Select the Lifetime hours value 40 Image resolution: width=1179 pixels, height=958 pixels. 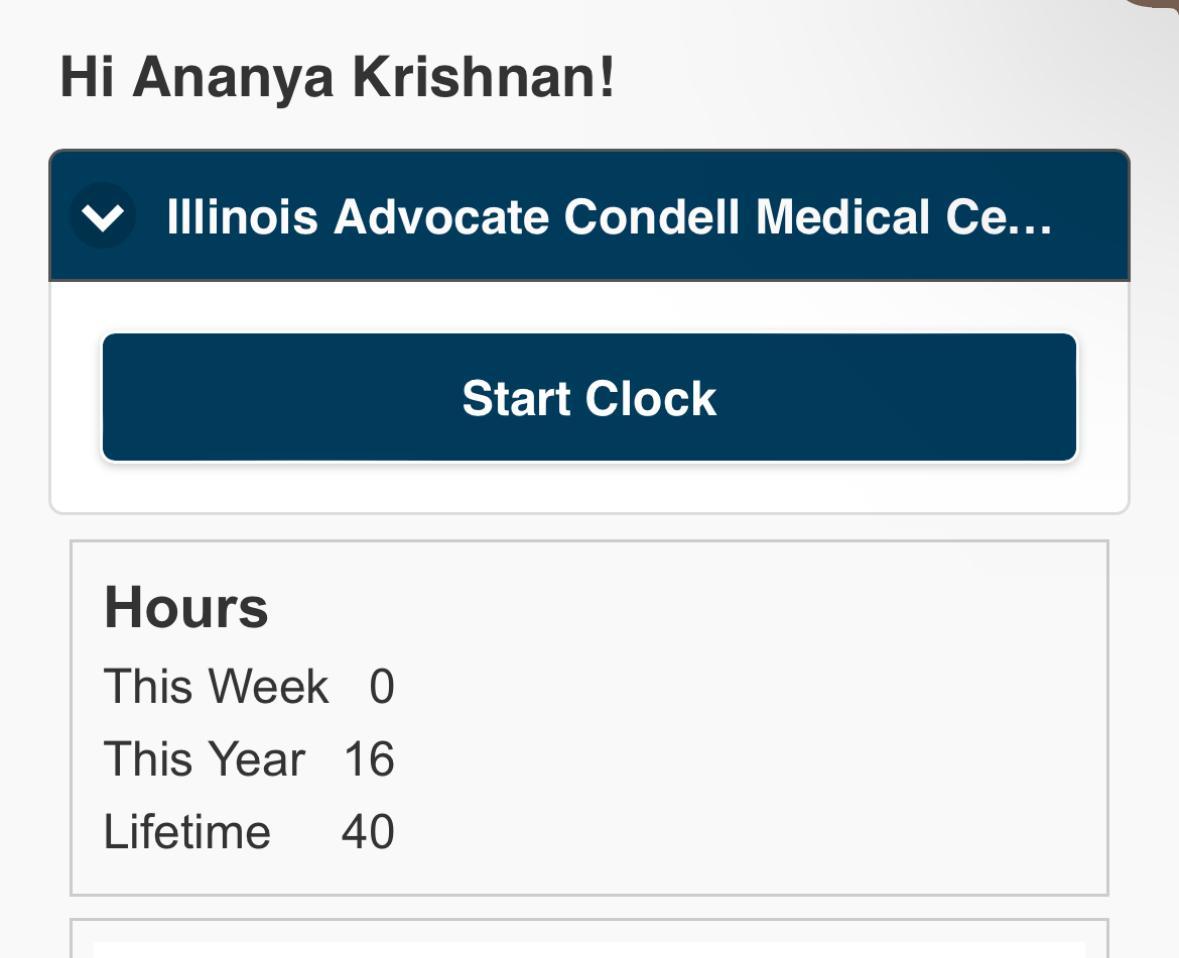(368, 832)
